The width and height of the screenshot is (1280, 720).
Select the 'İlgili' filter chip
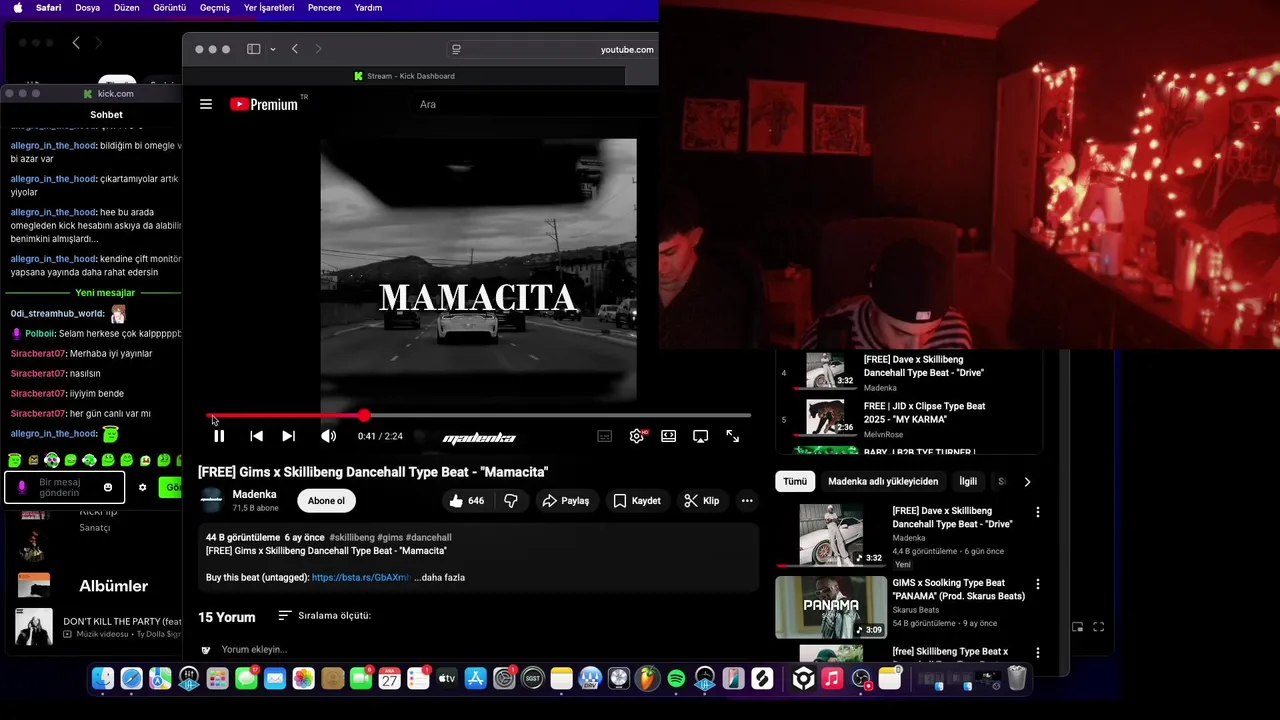pos(968,482)
